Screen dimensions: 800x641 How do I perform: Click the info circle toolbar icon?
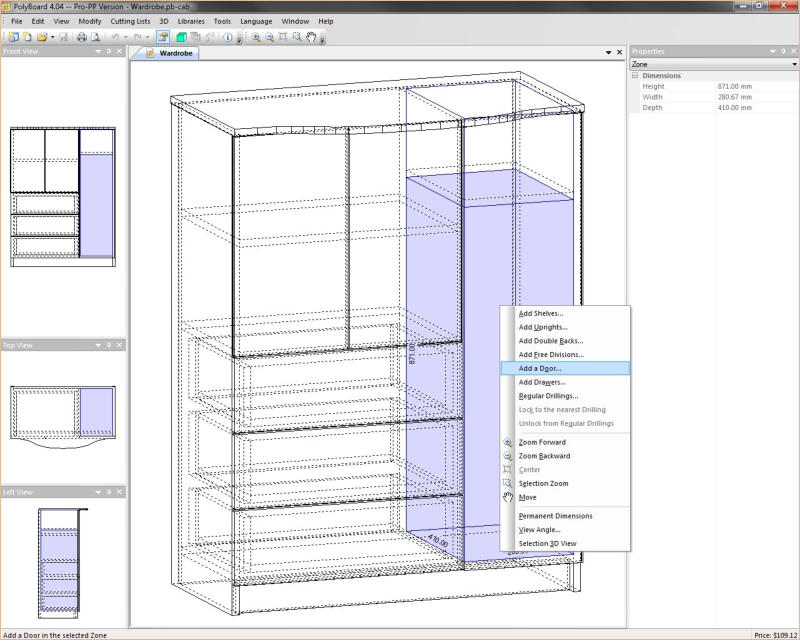click(227, 37)
